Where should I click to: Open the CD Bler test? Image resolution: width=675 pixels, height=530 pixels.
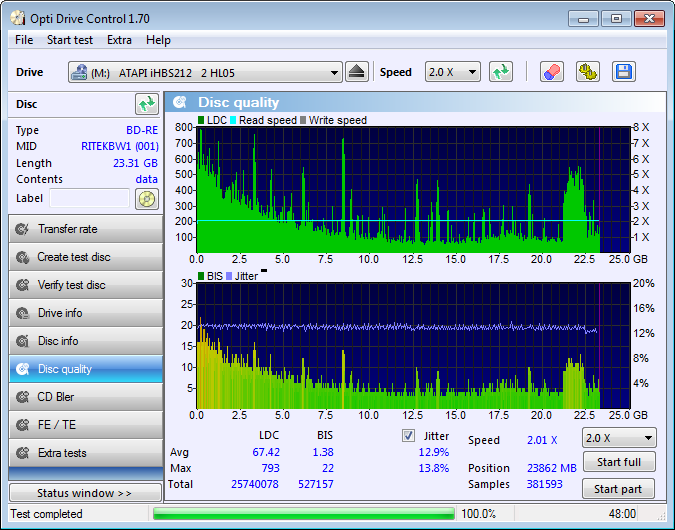(x=86, y=397)
